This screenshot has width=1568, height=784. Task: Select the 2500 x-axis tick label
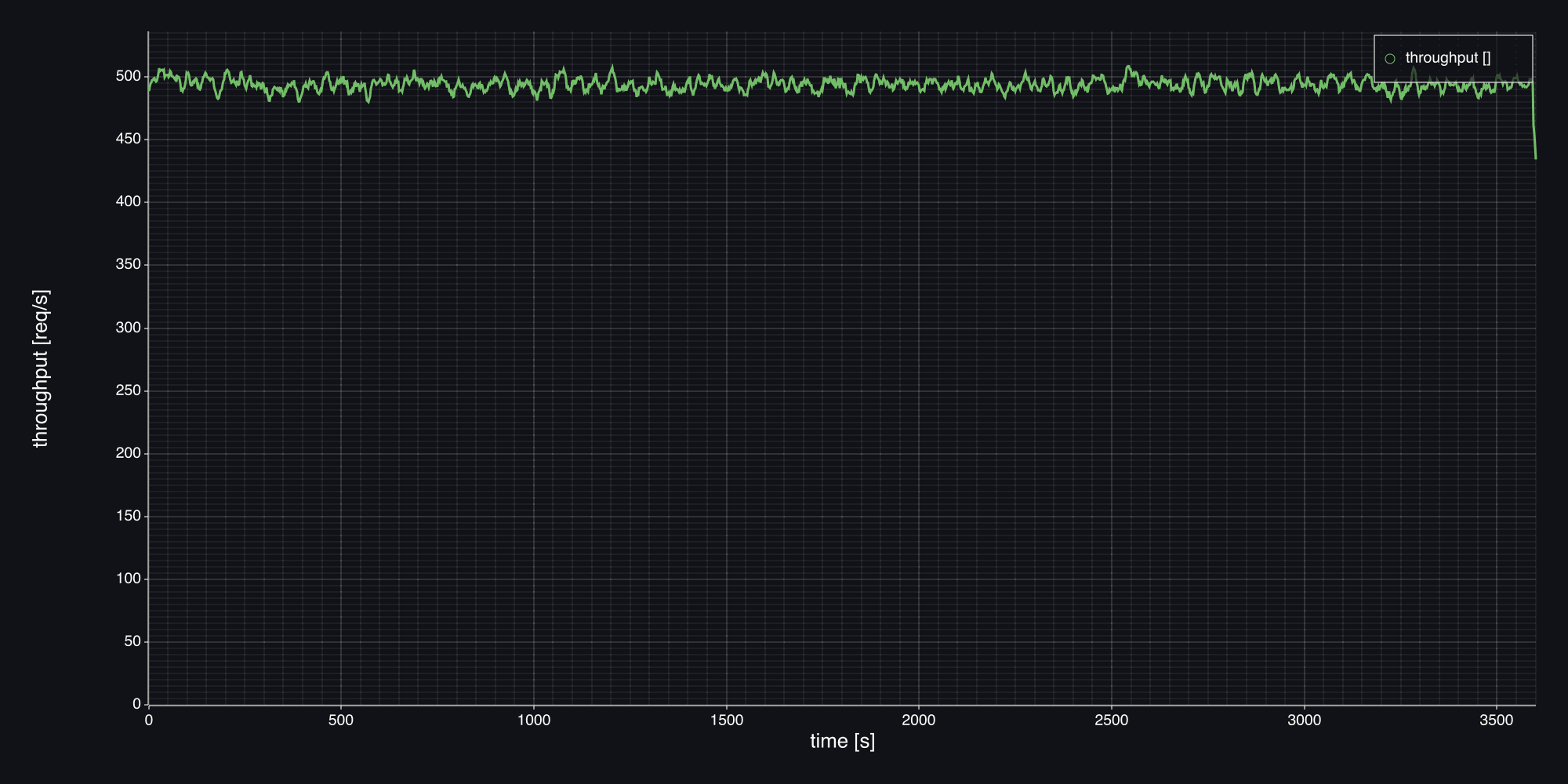point(1112,720)
